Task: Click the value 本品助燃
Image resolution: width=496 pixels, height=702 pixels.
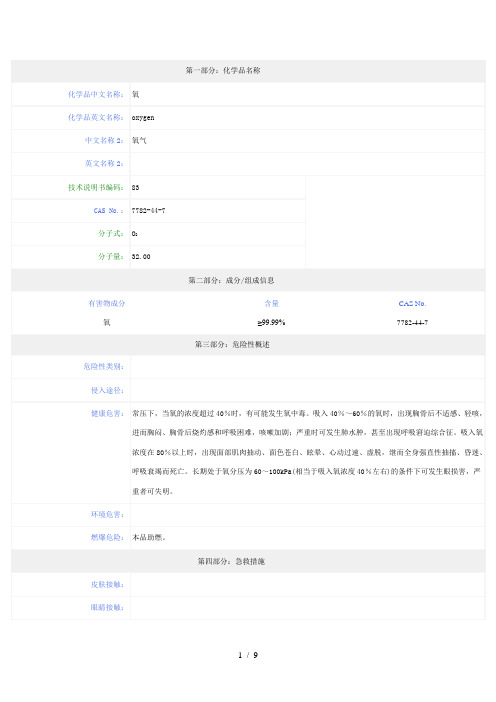Action: pyautogui.click(x=149, y=537)
